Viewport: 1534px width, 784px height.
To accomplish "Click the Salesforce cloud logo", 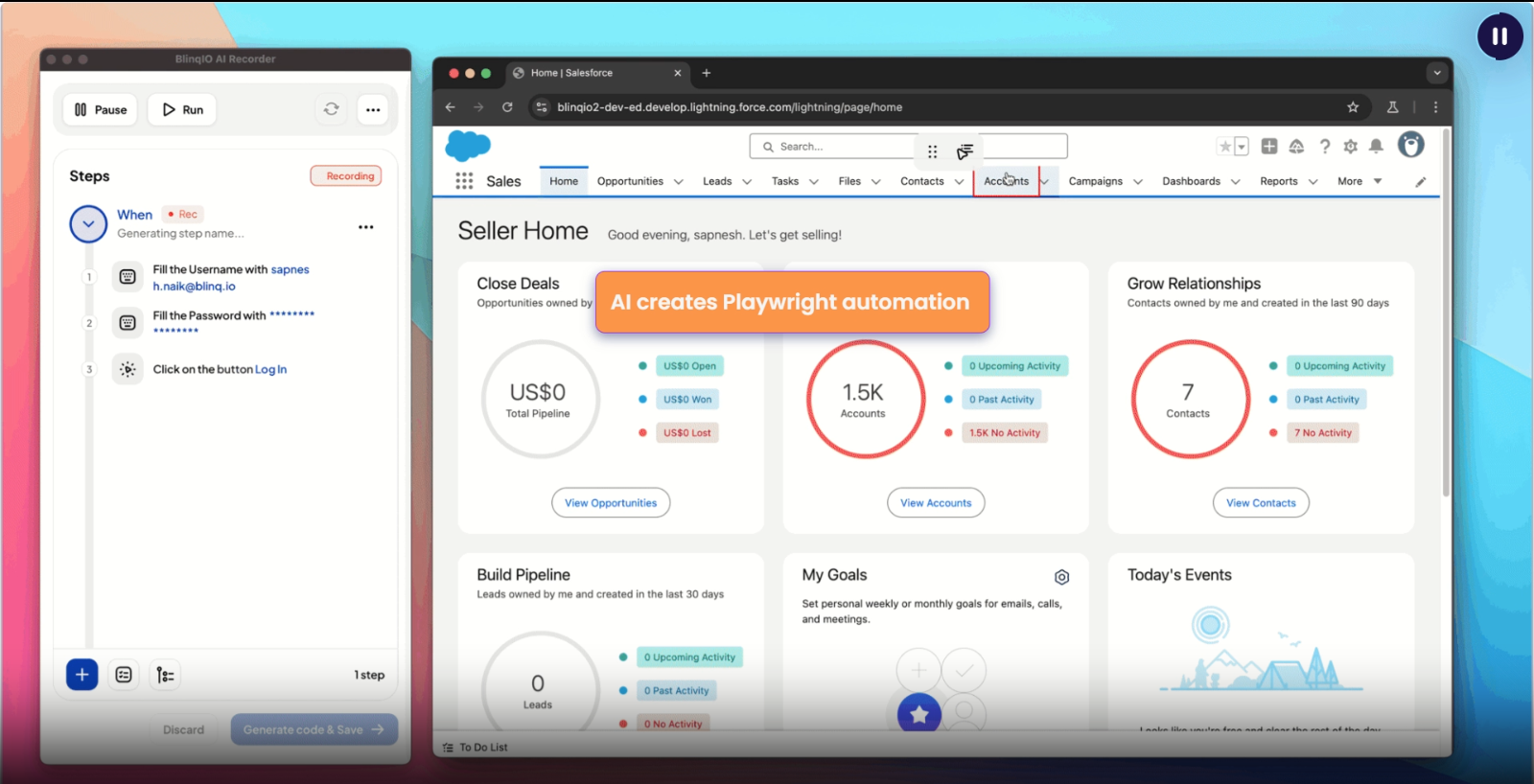I will pos(468,146).
